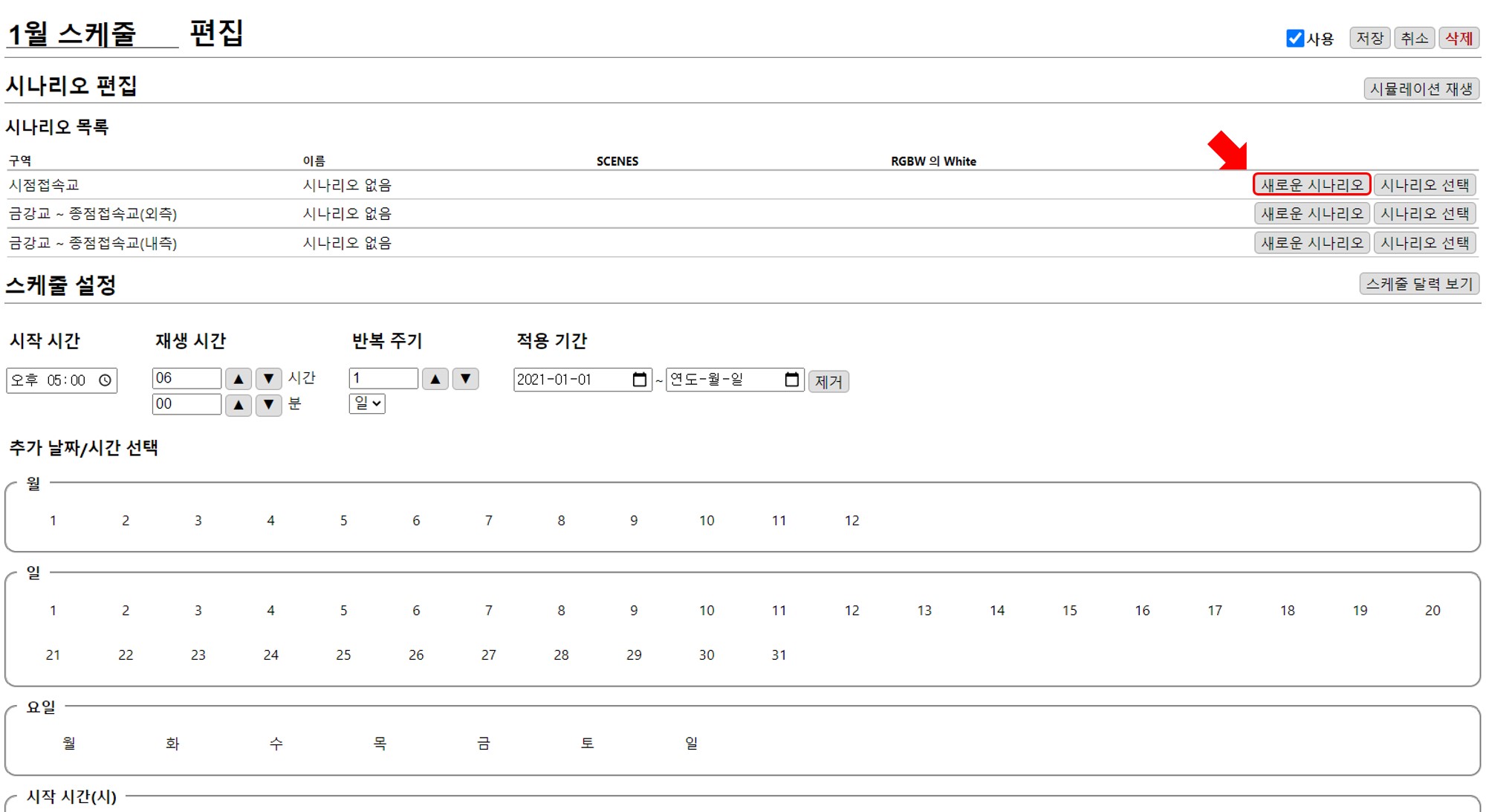
Task: Create 새로운 시나리오 for 금강교 외측 row
Action: (x=1311, y=214)
